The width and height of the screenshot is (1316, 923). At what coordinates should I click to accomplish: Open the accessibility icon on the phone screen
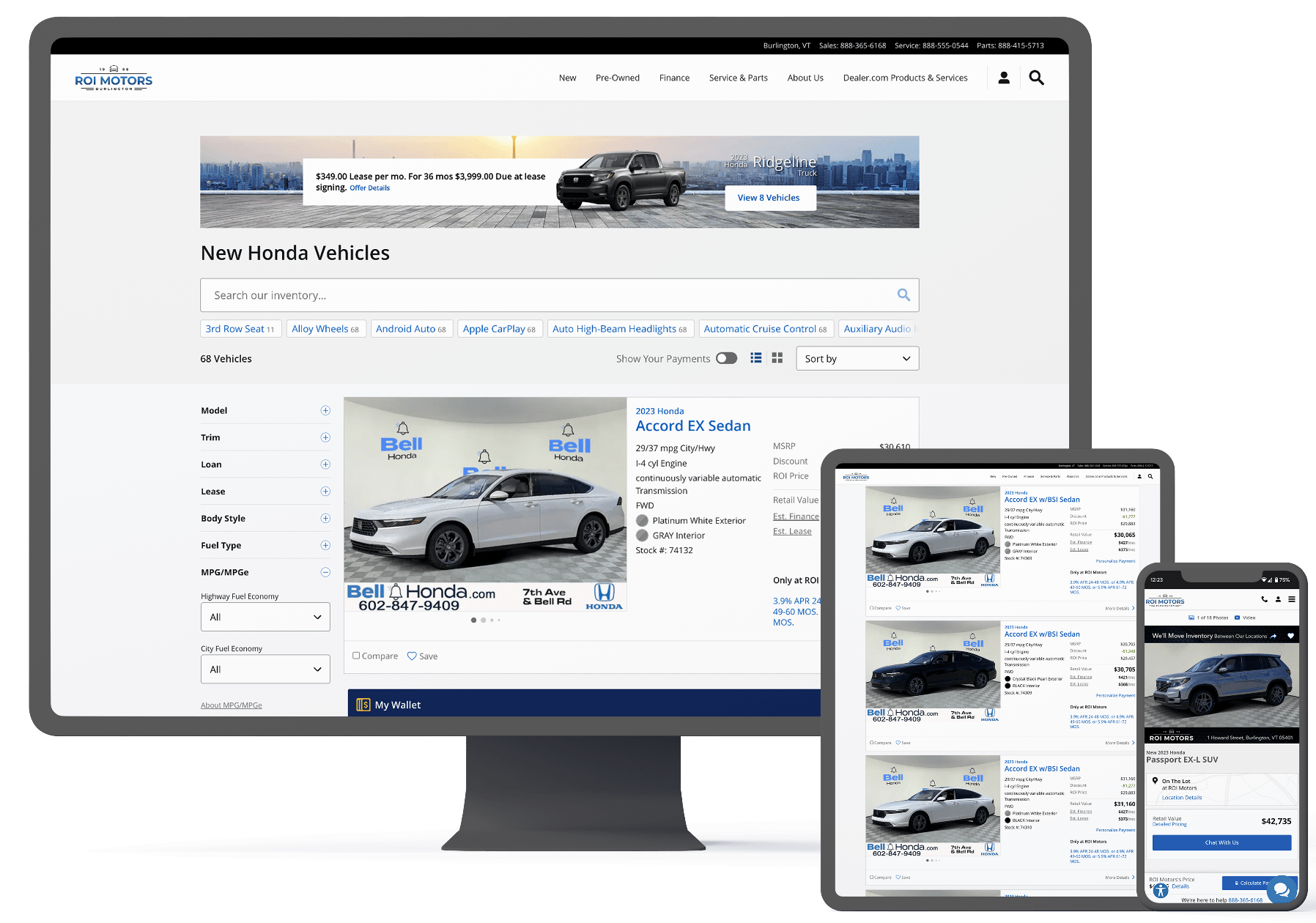tap(1161, 891)
